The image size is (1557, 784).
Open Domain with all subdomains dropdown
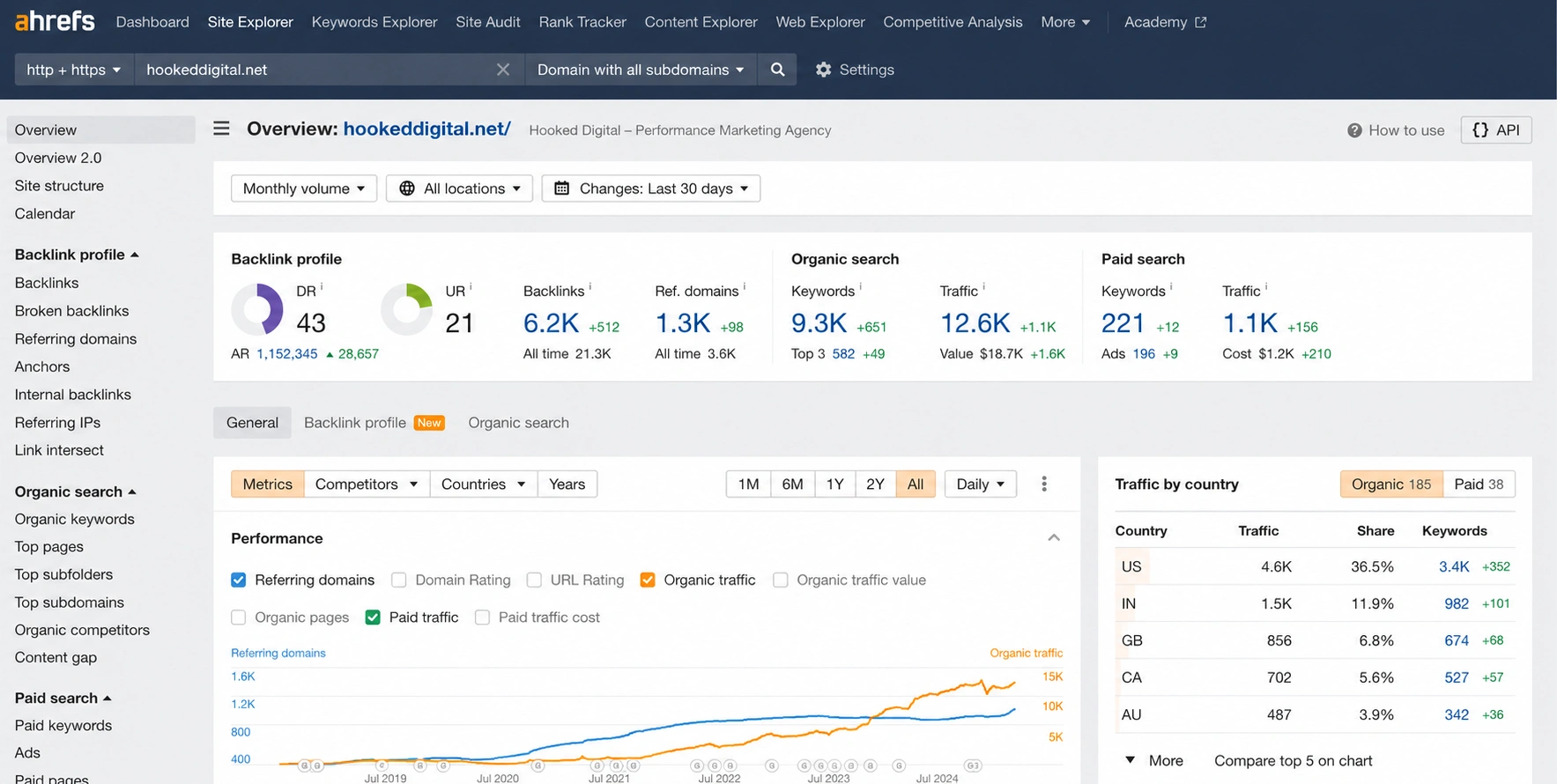641,70
